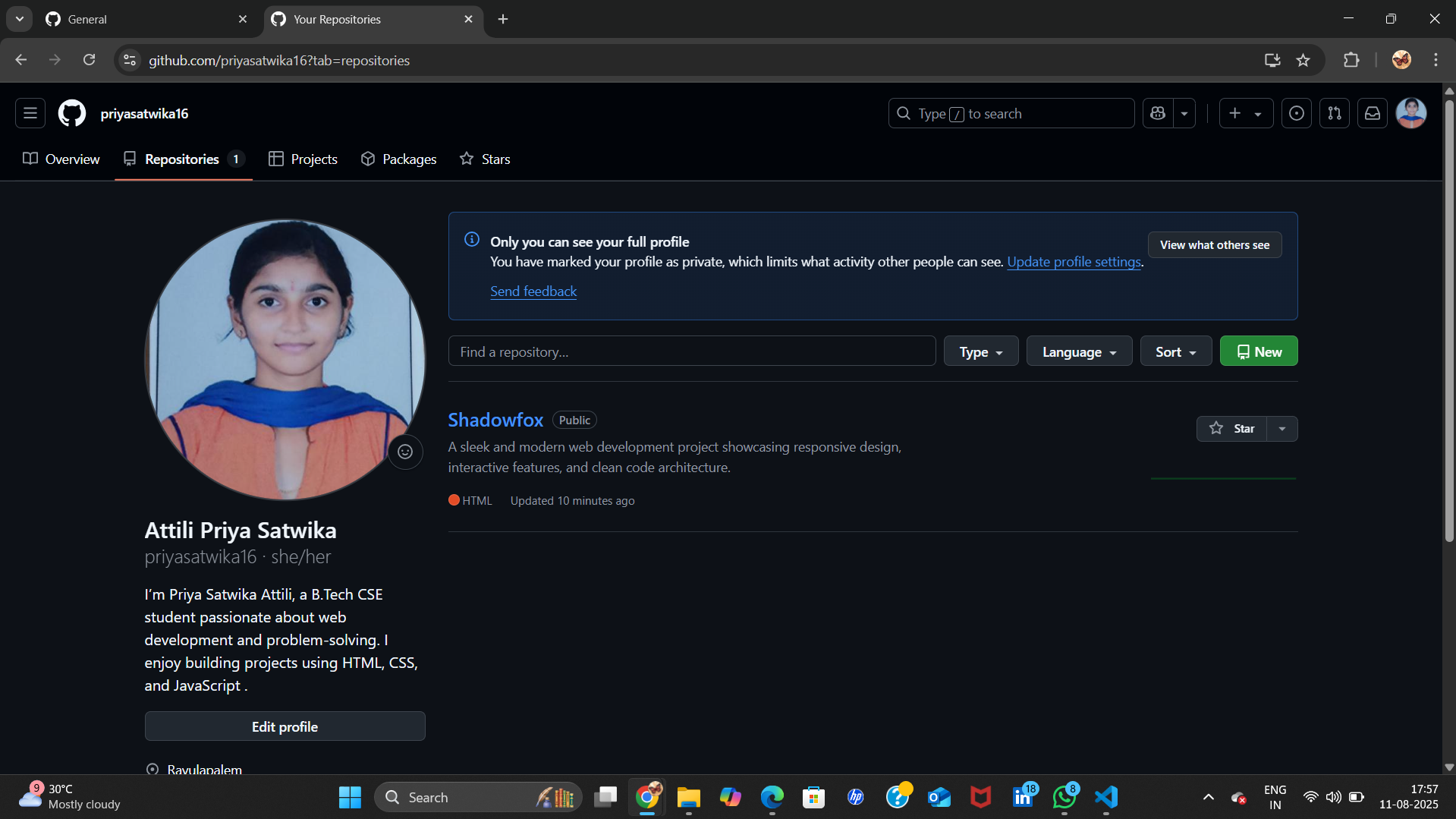Image resolution: width=1456 pixels, height=819 pixels.
Task: Click the large profile picture
Action: coord(285,360)
